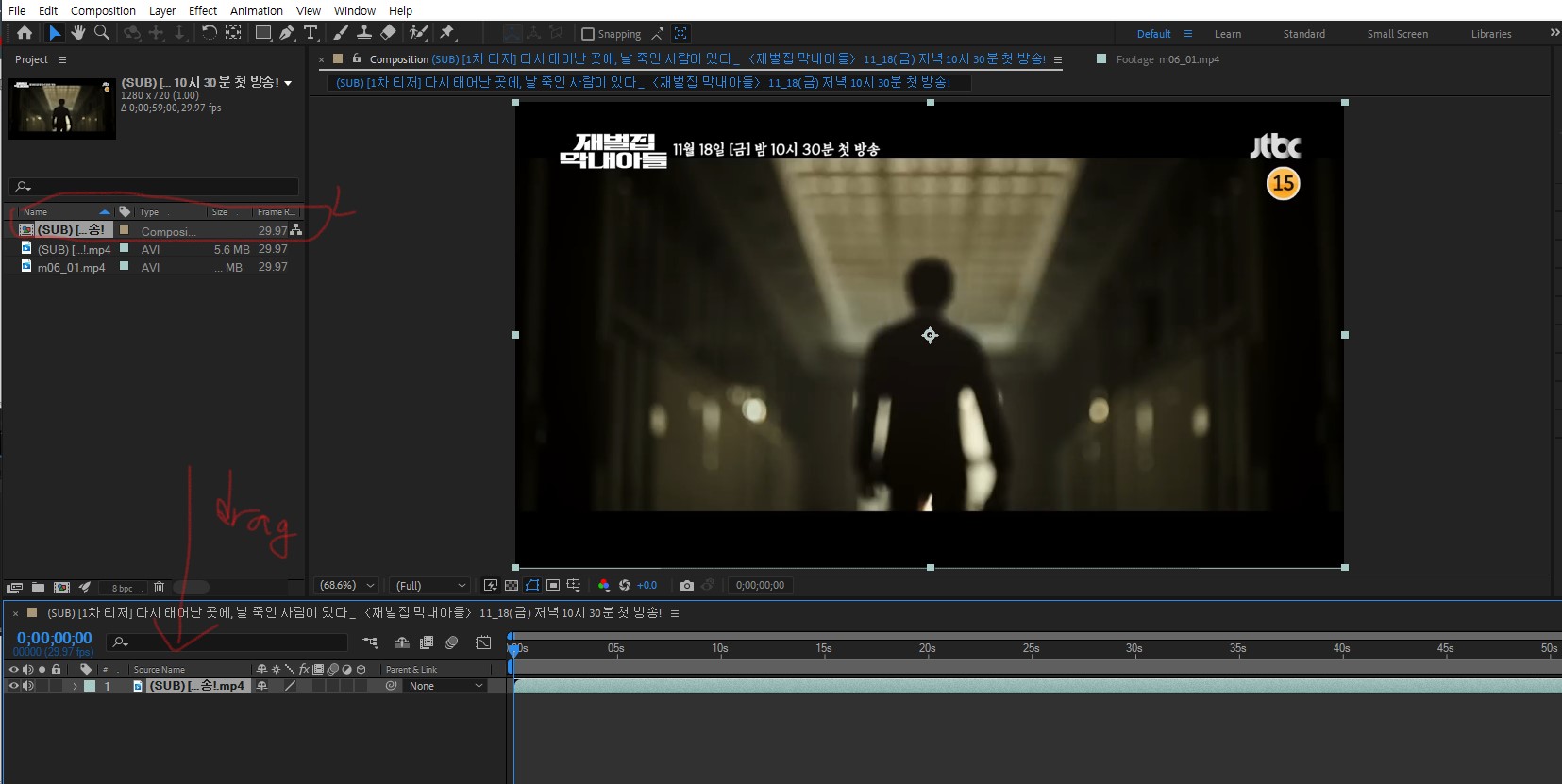The height and width of the screenshot is (784, 1562).
Task: Click the viewer's Take Snapshot camera icon
Action: pyautogui.click(x=687, y=586)
